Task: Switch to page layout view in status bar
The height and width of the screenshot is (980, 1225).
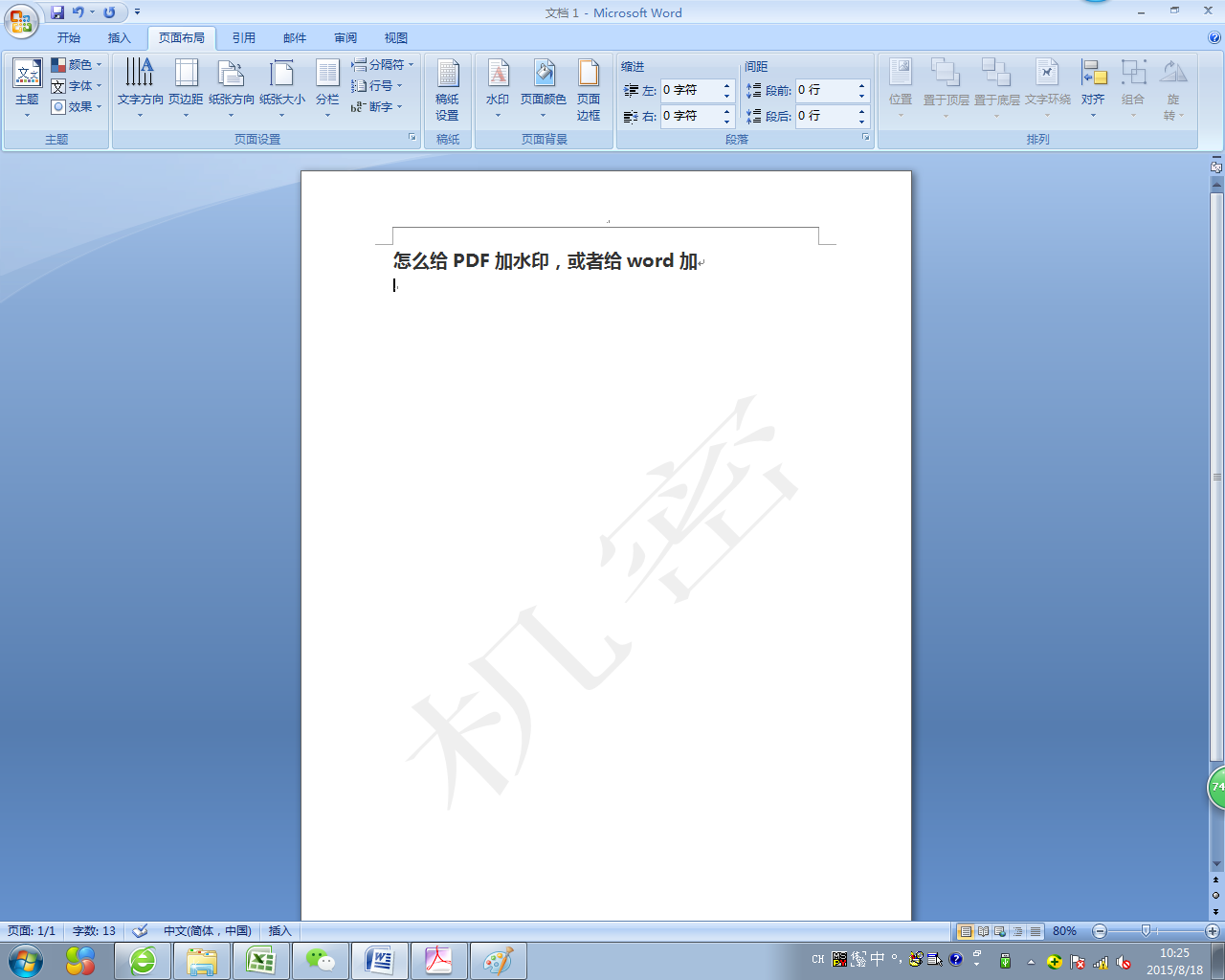Action: [966, 931]
